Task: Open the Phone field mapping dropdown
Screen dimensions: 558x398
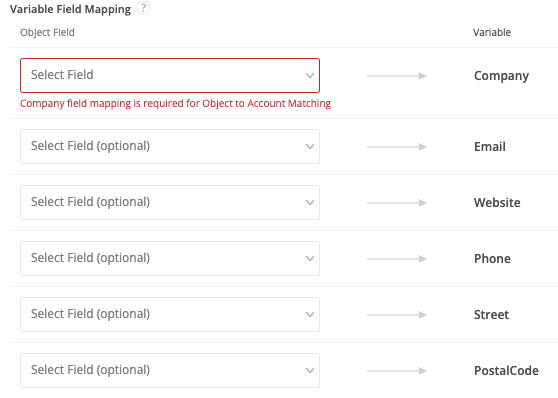Action: pos(170,258)
